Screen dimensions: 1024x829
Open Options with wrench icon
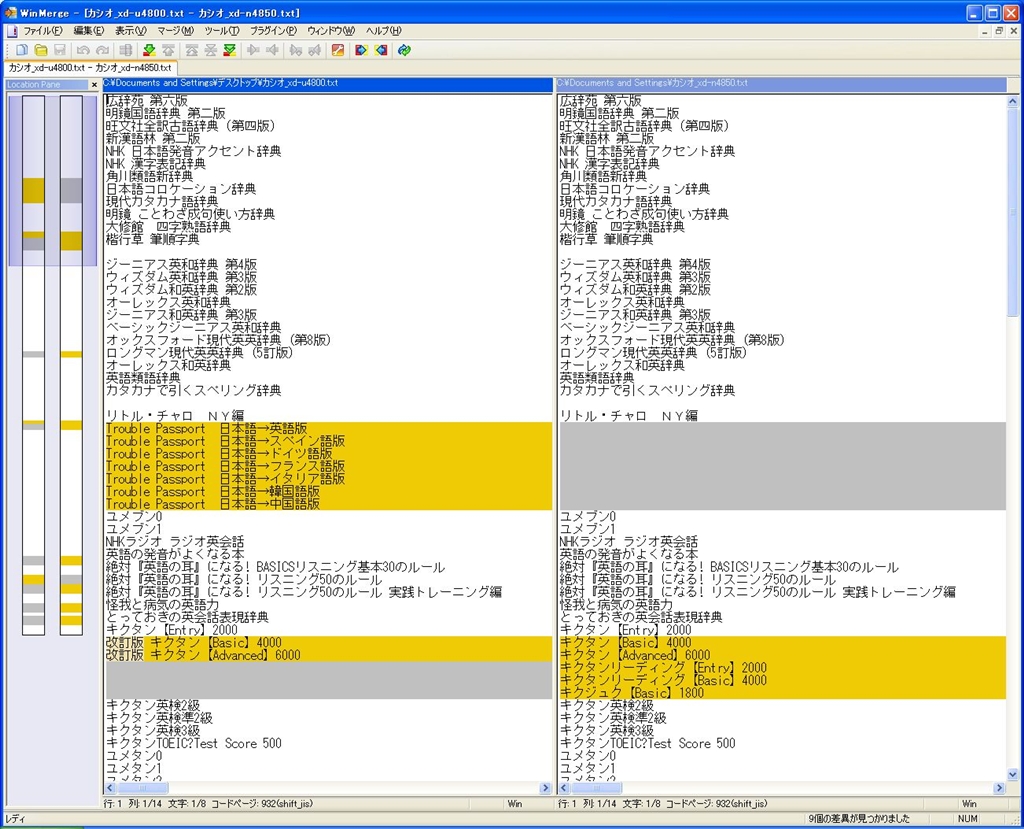(338, 50)
